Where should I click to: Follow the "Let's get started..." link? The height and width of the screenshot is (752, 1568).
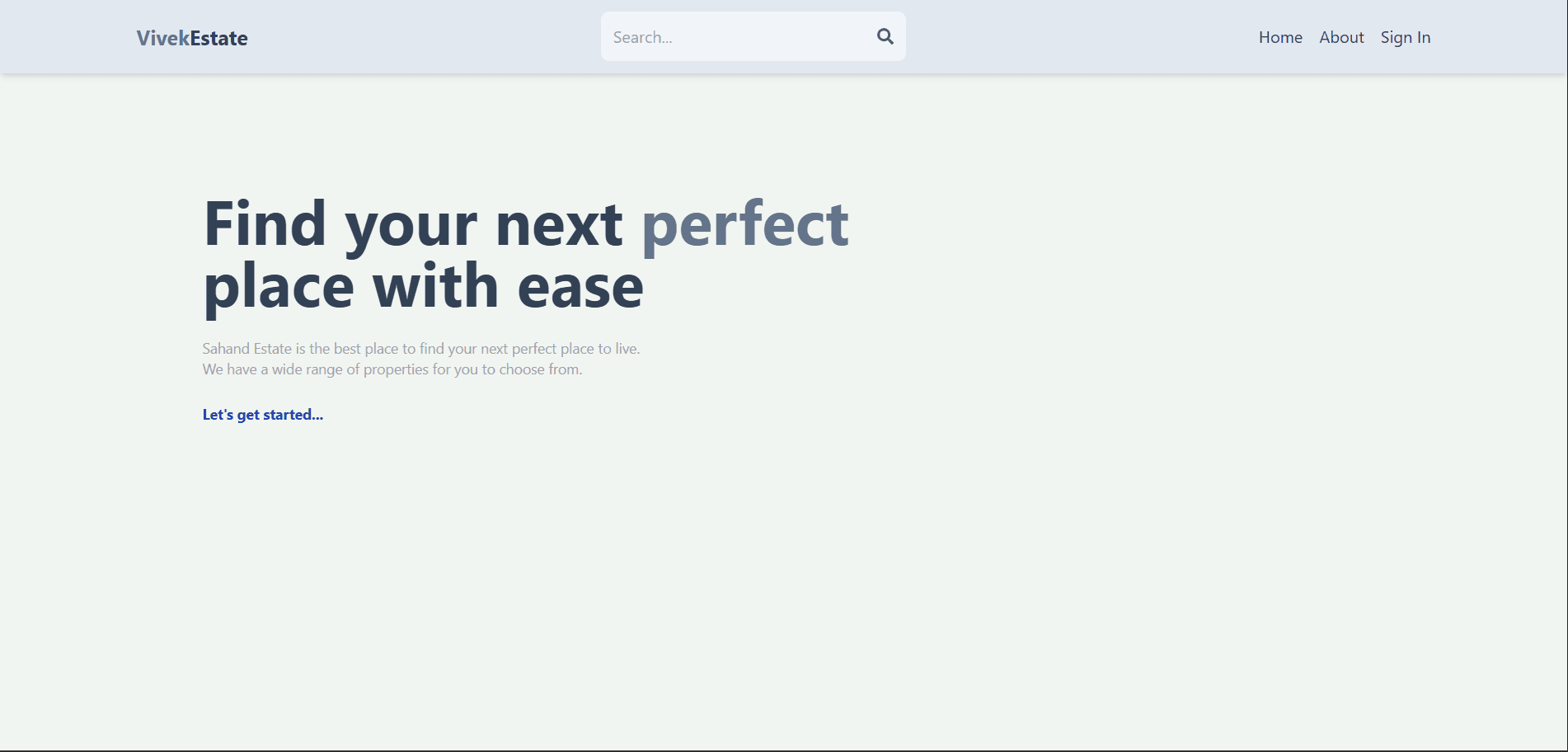click(x=263, y=415)
